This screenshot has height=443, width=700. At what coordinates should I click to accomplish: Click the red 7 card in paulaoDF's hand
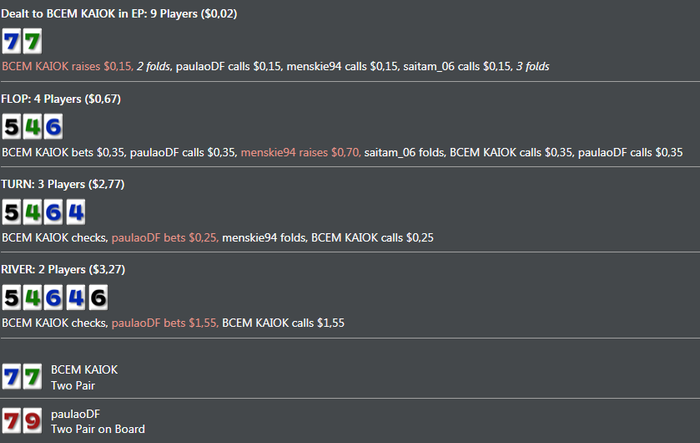[12, 420]
